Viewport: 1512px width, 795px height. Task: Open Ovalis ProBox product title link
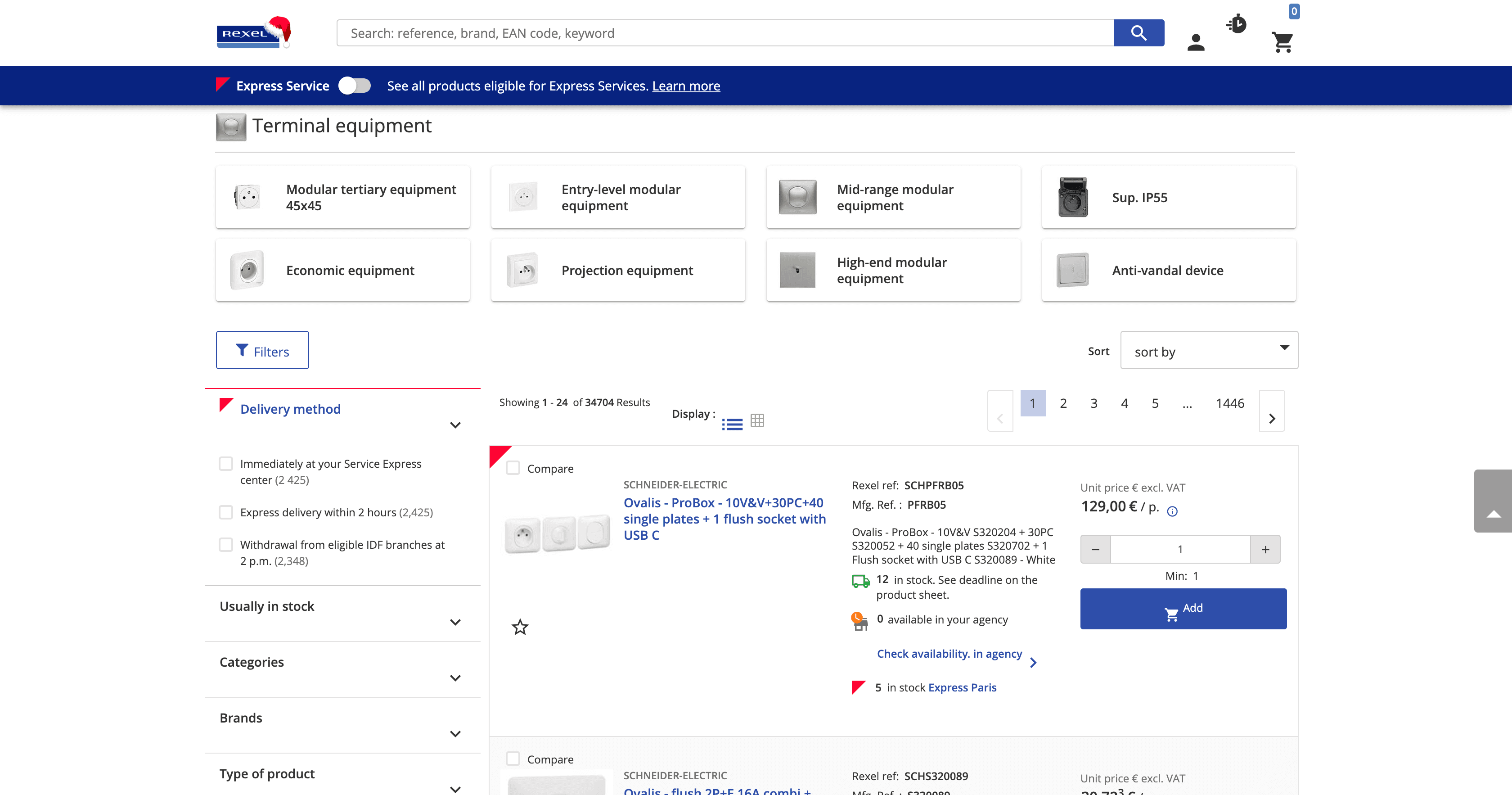tap(725, 519)
